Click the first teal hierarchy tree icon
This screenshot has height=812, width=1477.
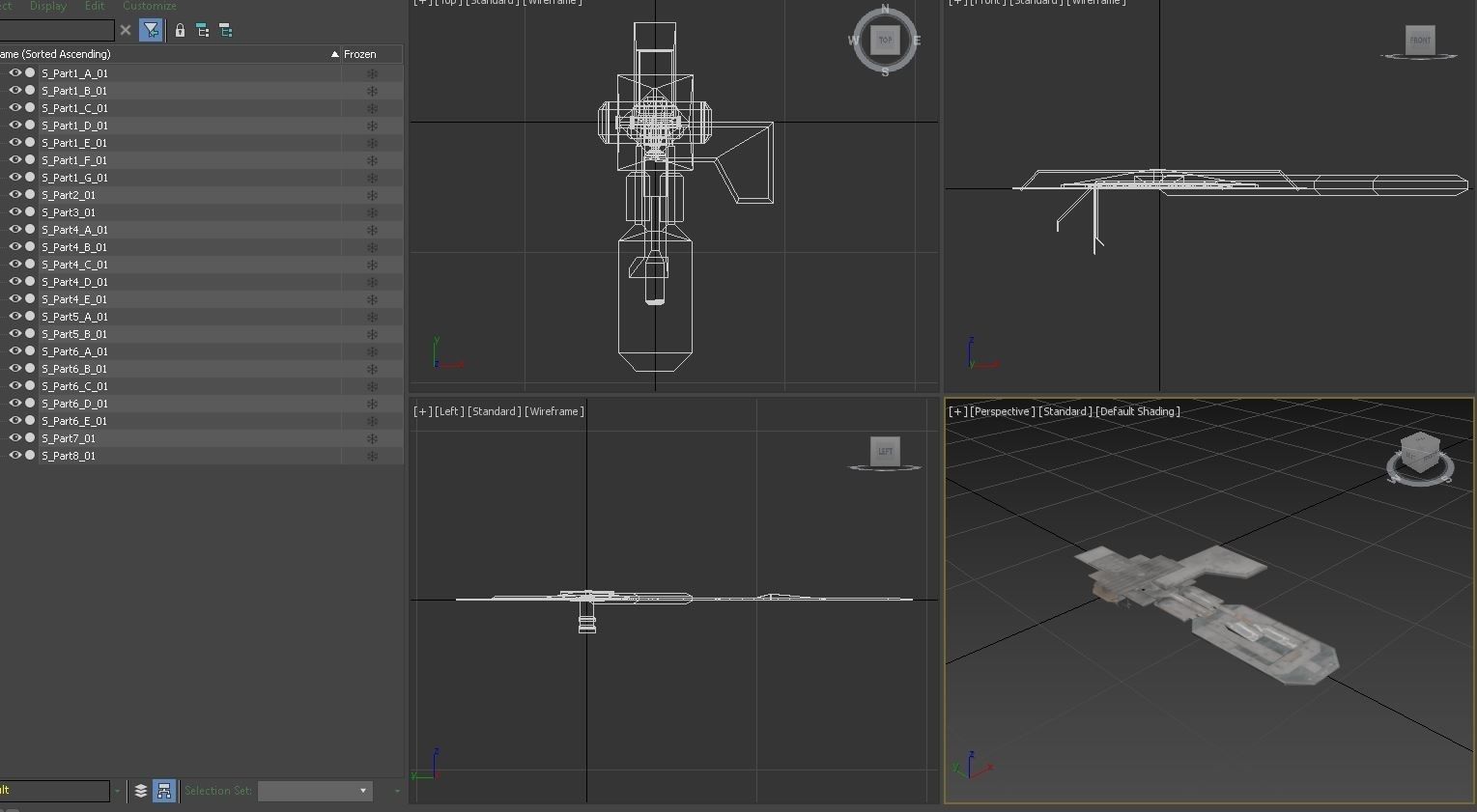(203, 31)
